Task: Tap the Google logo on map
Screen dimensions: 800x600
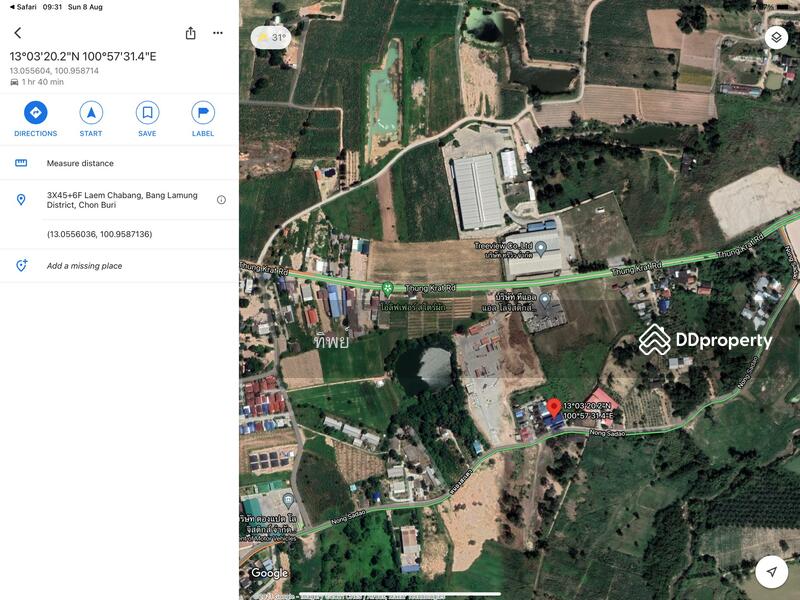Action: point(269,573)
